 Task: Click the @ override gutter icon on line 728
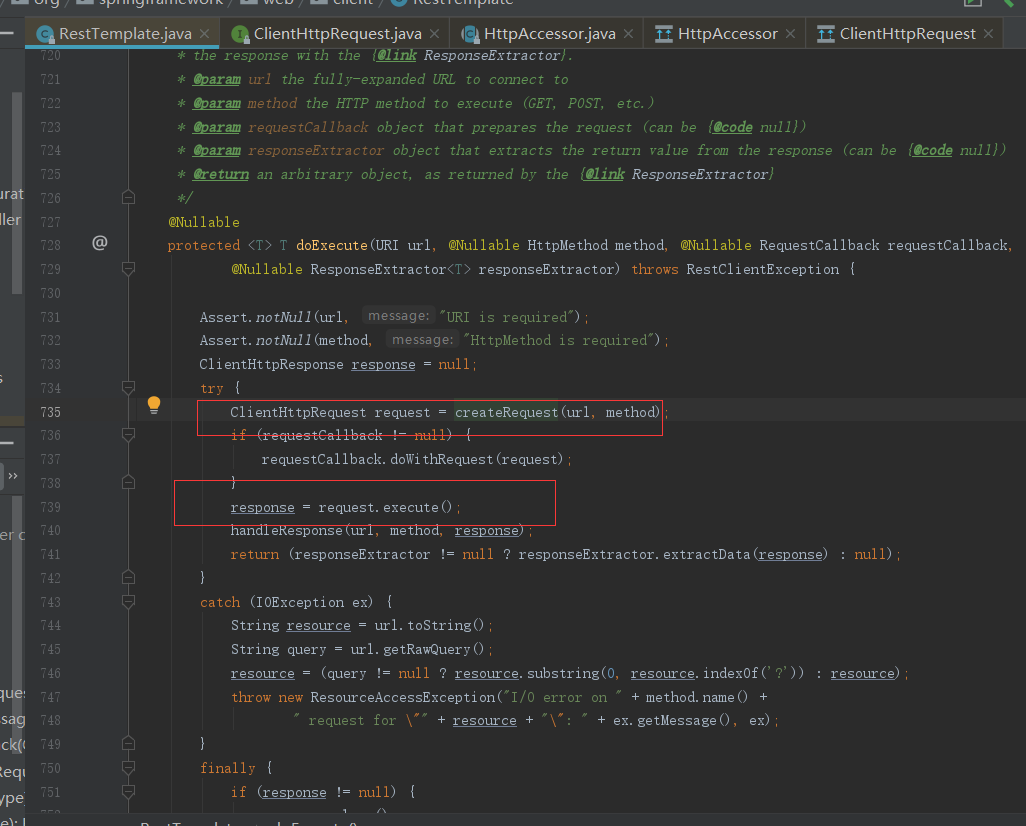(99, 243)
